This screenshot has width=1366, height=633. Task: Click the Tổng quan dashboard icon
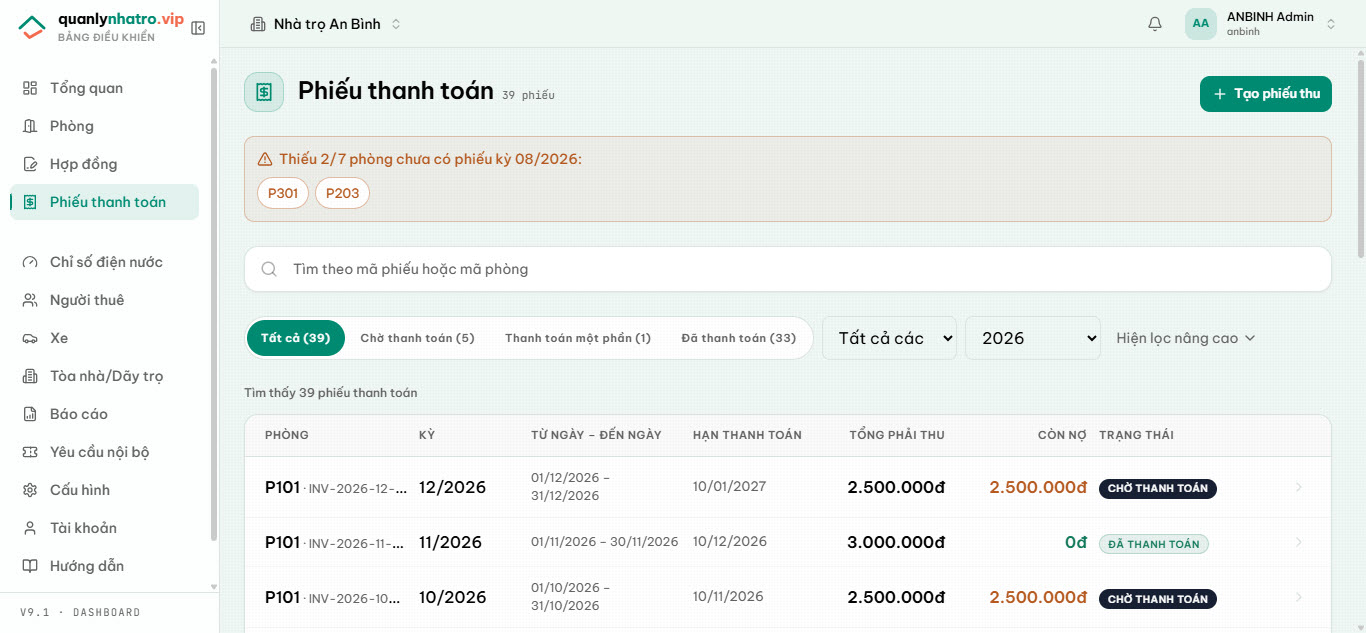(30, 88)
